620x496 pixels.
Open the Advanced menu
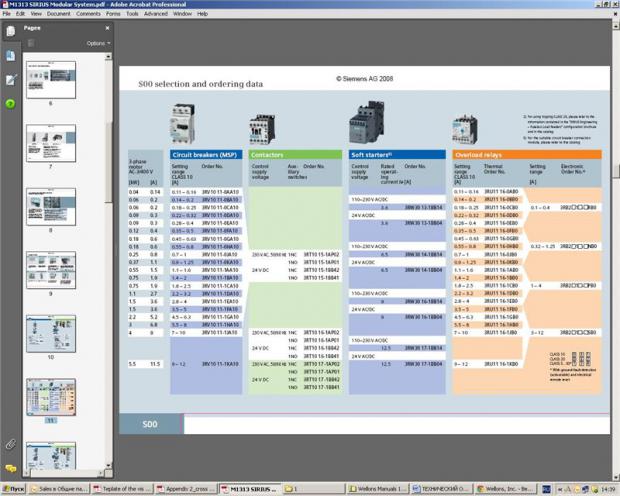156,13
